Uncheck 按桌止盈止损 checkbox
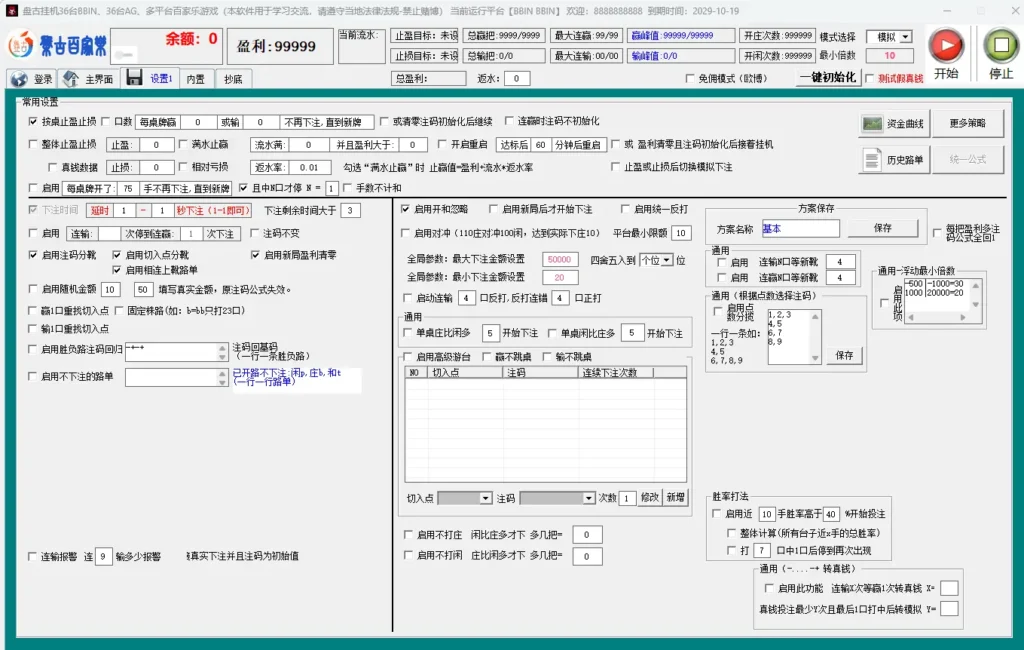 (33, 122)
